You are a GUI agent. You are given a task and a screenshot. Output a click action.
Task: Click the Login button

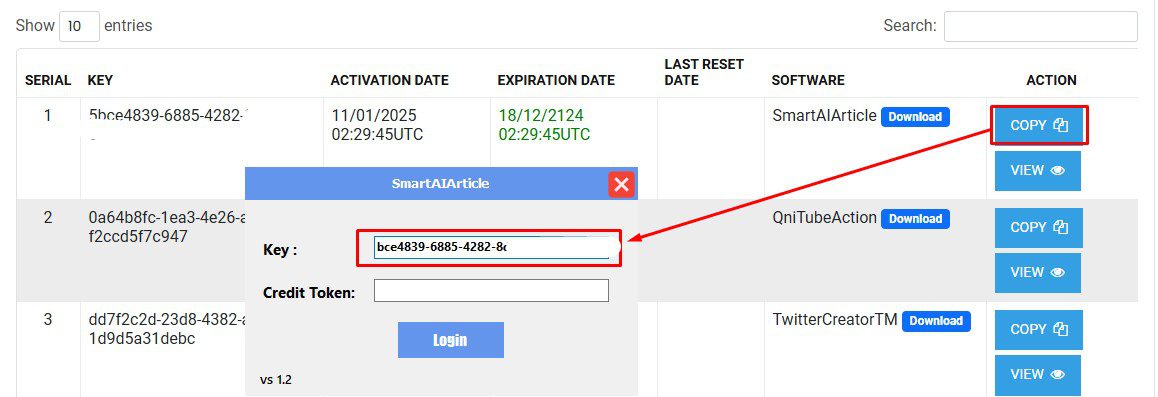click(450, 340)
